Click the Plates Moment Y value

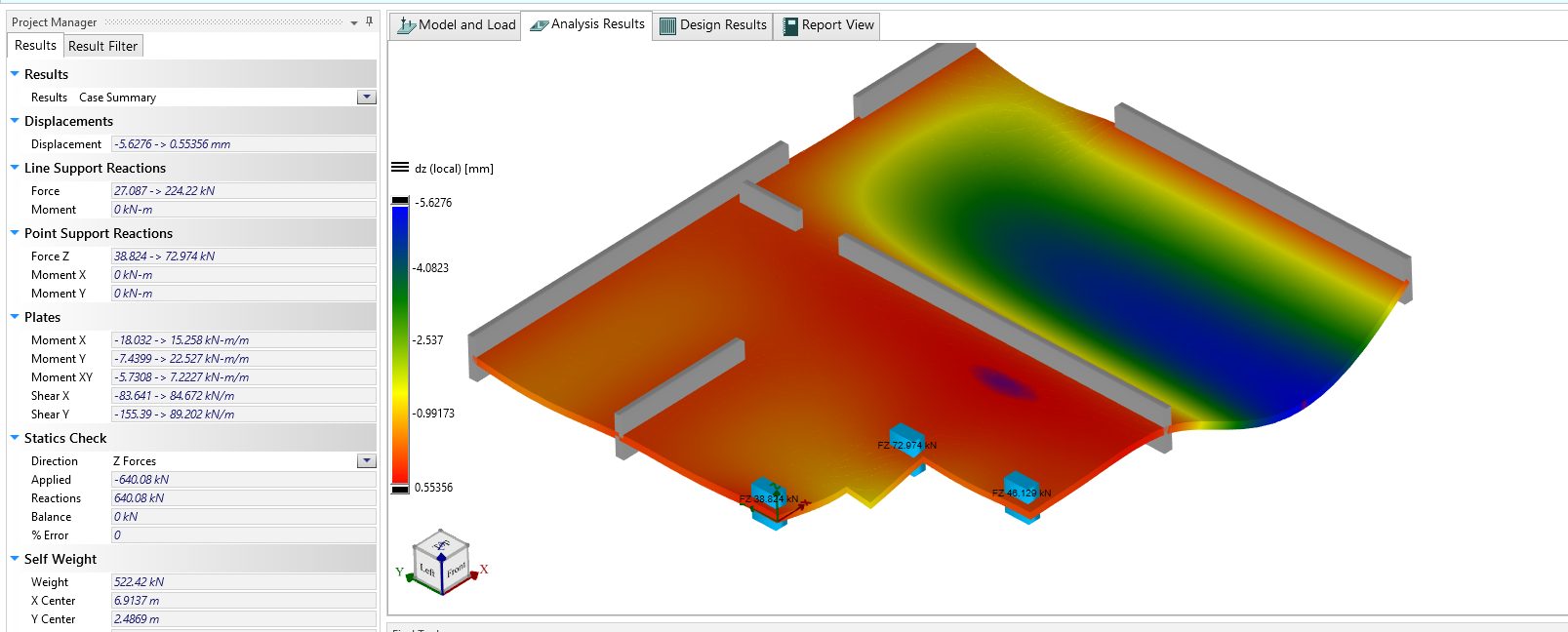click(x=244, y=359)
